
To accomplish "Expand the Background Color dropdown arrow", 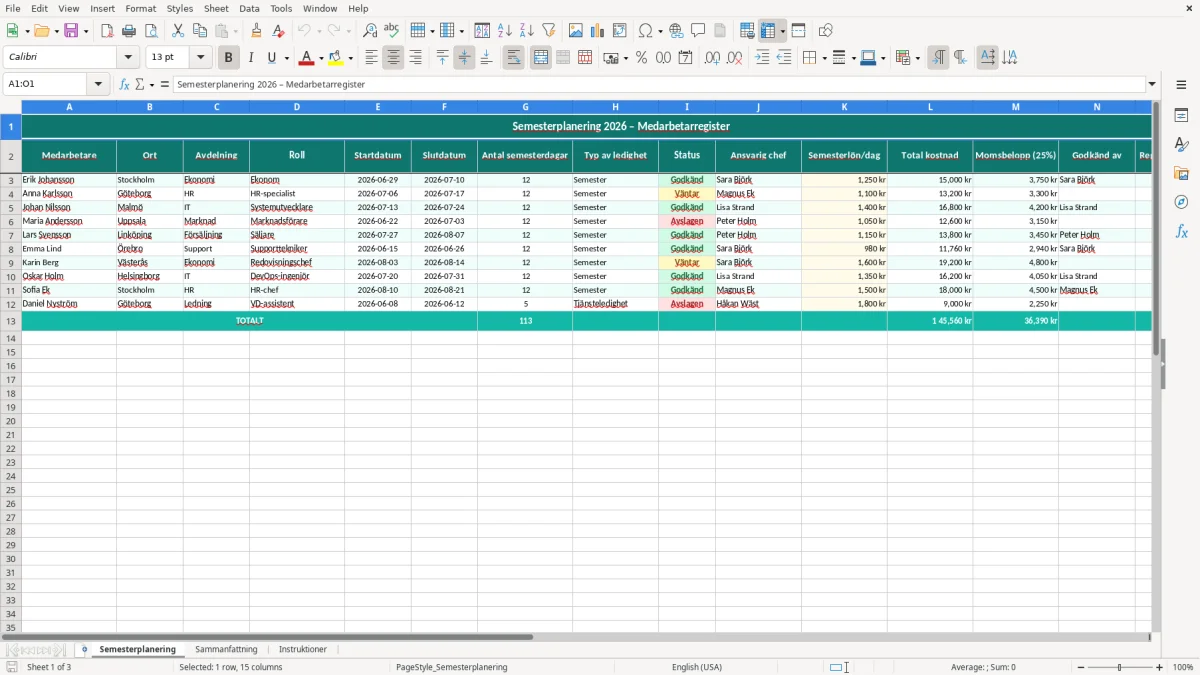I will pyautogui.click(x=352, y=58).
